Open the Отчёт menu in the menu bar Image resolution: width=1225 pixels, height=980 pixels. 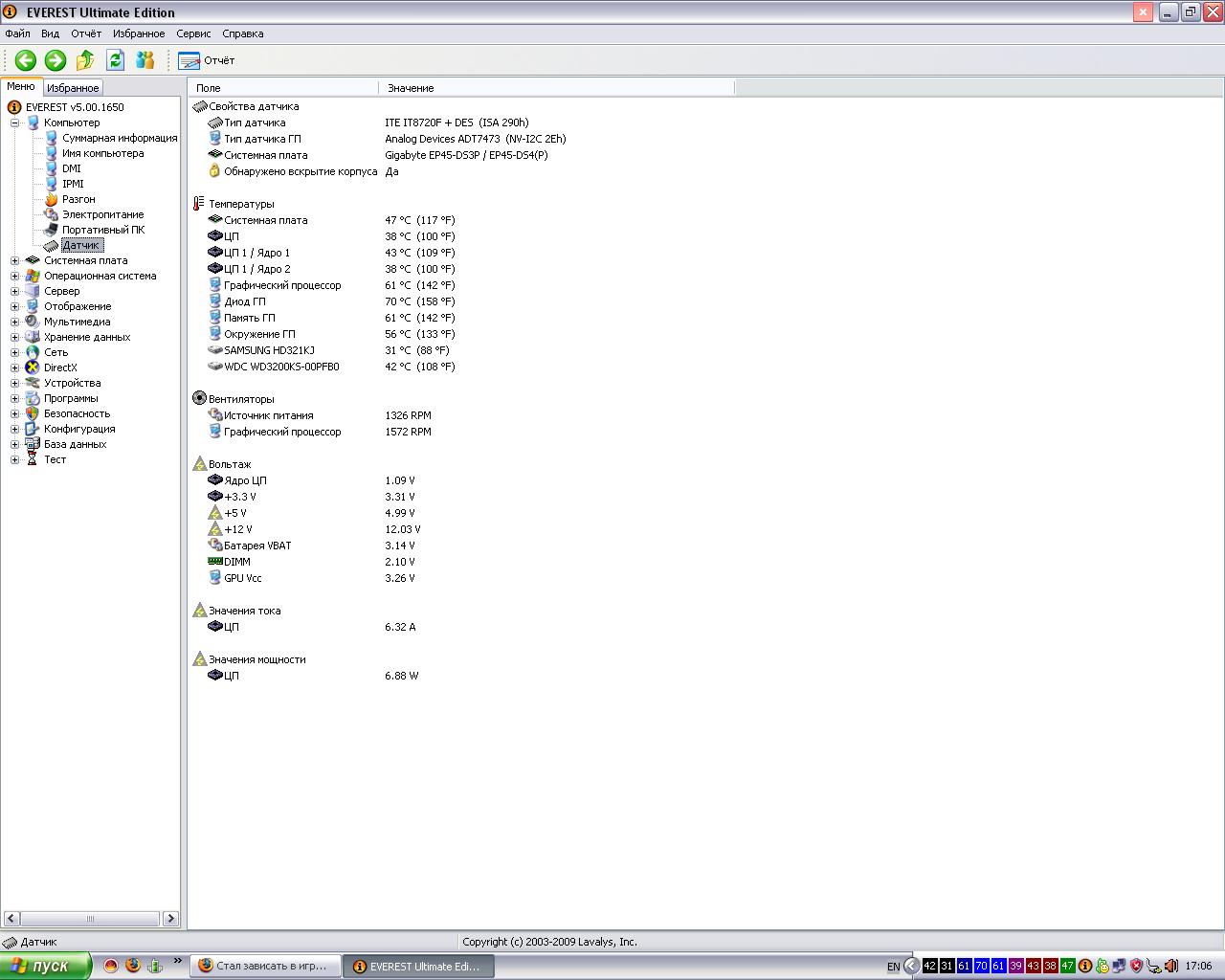[85, 33]
